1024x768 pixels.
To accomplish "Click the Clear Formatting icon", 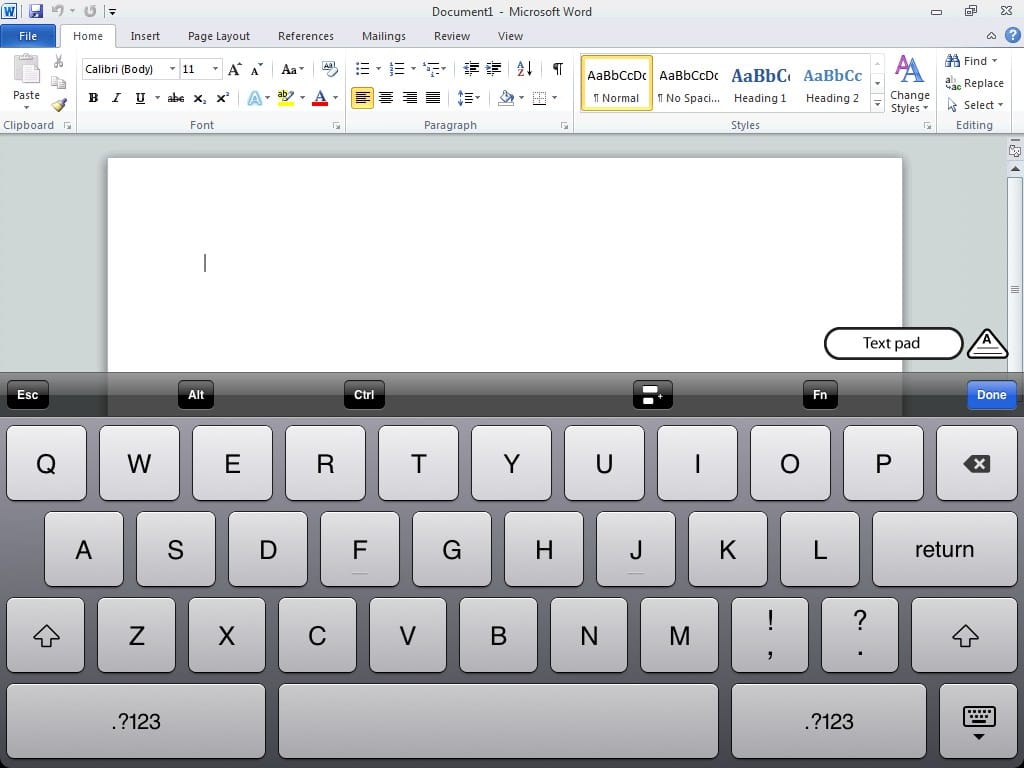I will [x=330, y=69].
